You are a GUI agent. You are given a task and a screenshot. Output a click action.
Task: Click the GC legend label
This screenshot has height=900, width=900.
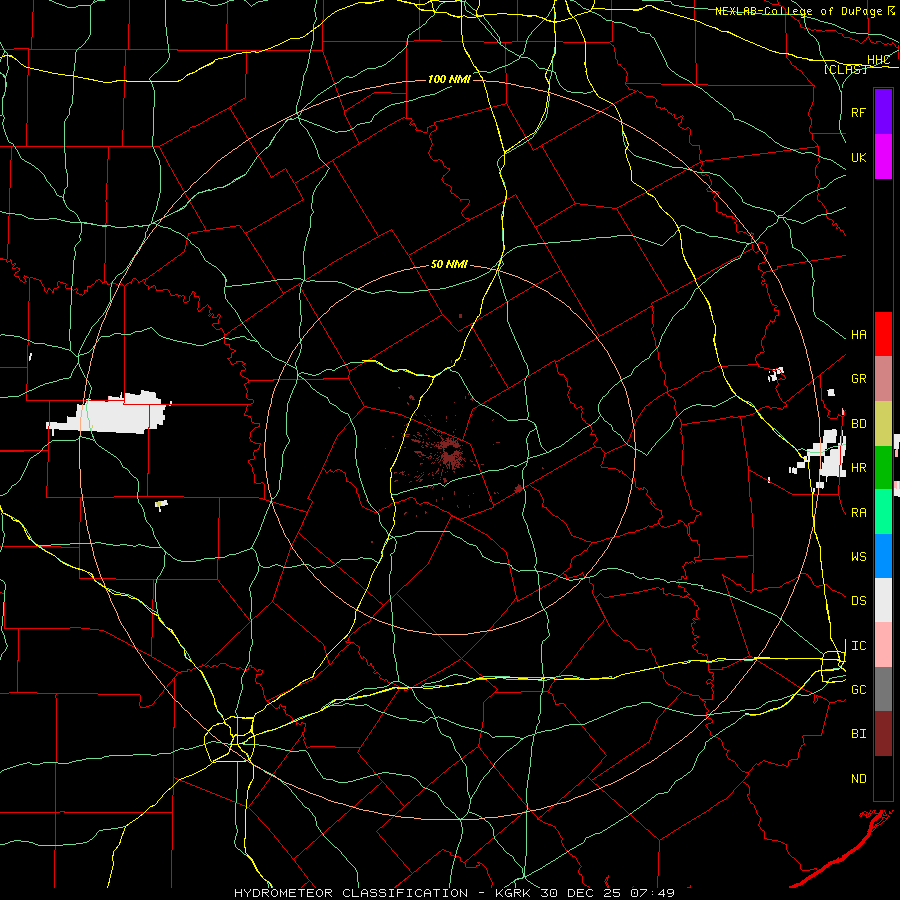tap(858, 690)
